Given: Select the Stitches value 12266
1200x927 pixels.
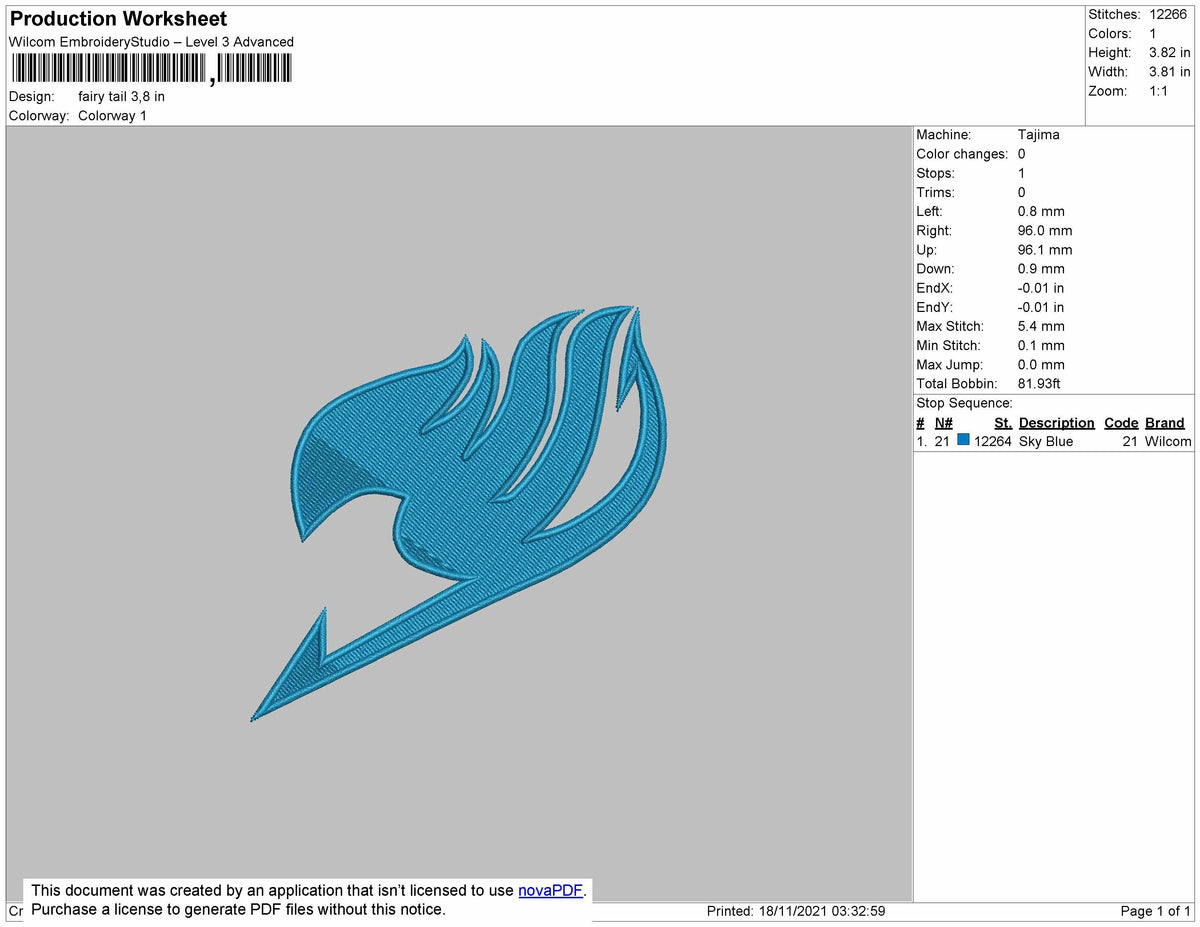Looking at the screenshot, I should click(x=1168, y=15).
